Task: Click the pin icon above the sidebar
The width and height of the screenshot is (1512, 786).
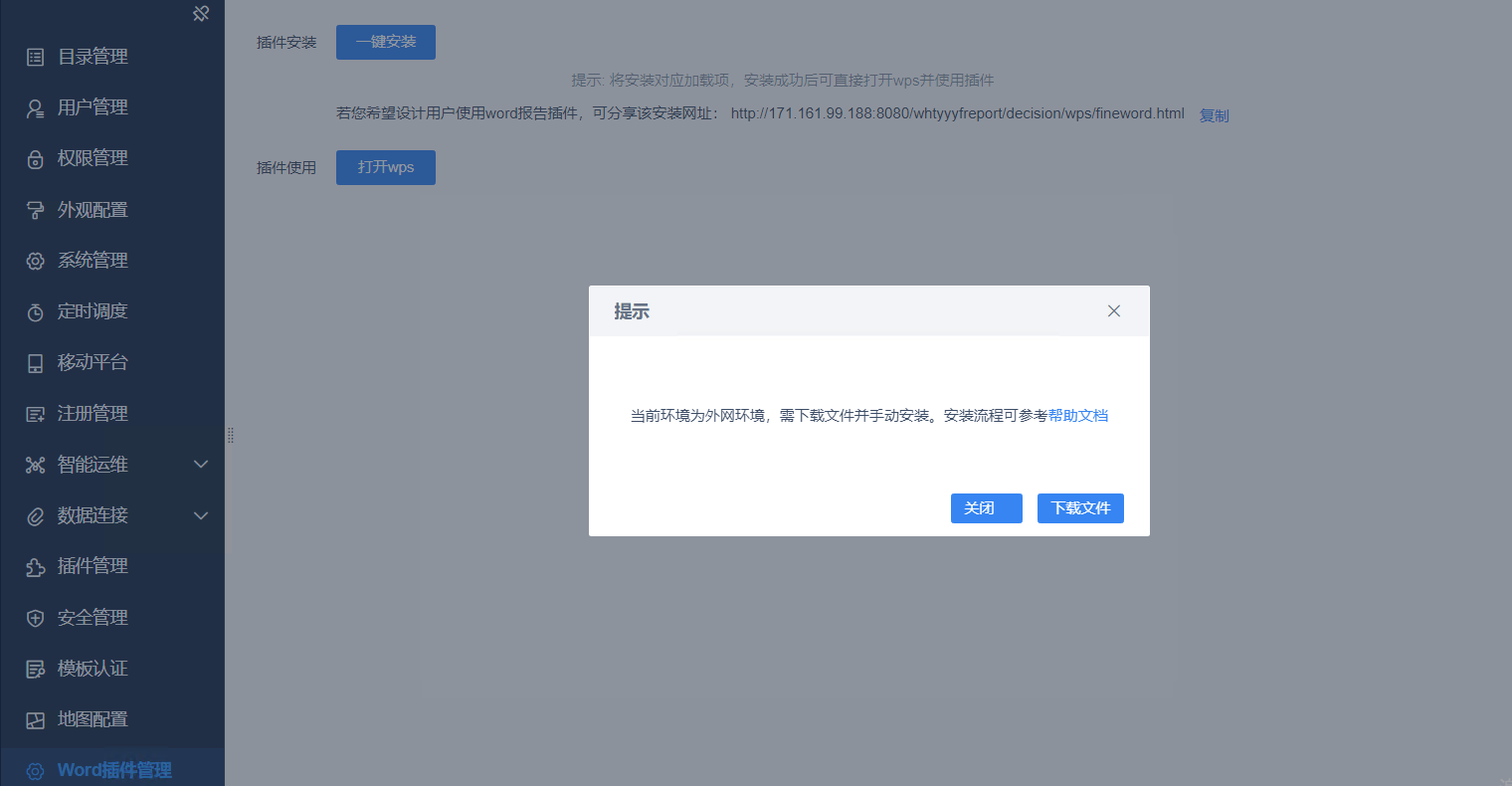Action: pyautogui.click(x=201, y=13)
